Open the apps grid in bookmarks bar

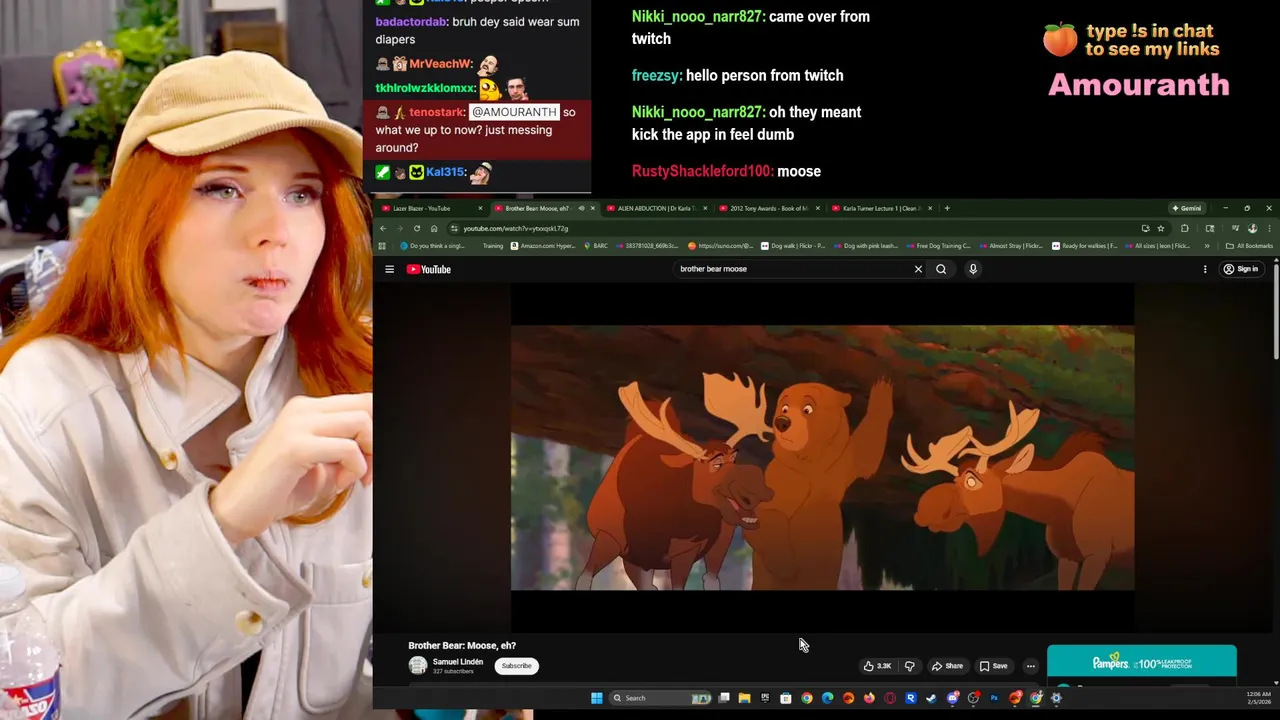coord(381,246)
